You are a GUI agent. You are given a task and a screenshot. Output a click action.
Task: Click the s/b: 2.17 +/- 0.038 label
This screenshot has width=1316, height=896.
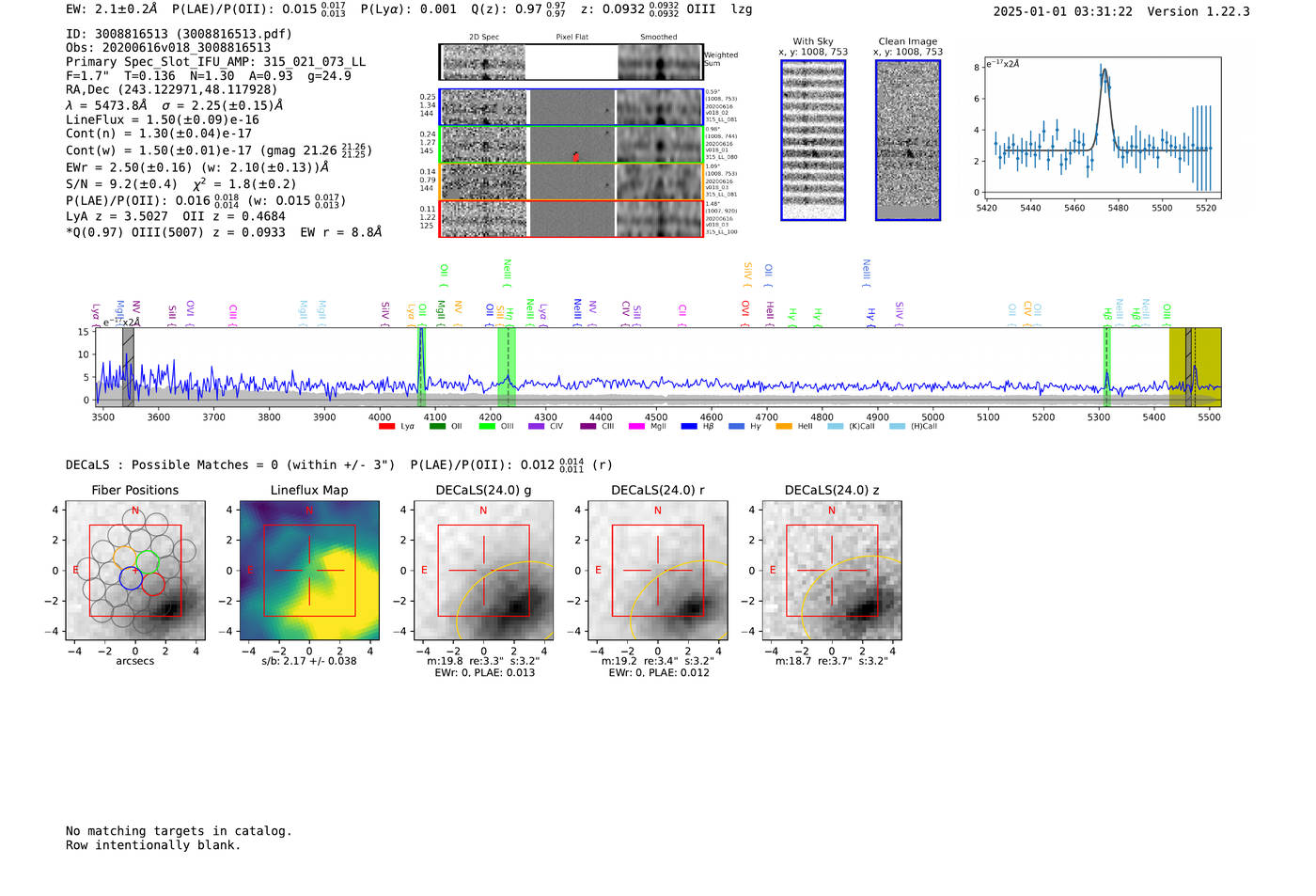click(309, 661)
